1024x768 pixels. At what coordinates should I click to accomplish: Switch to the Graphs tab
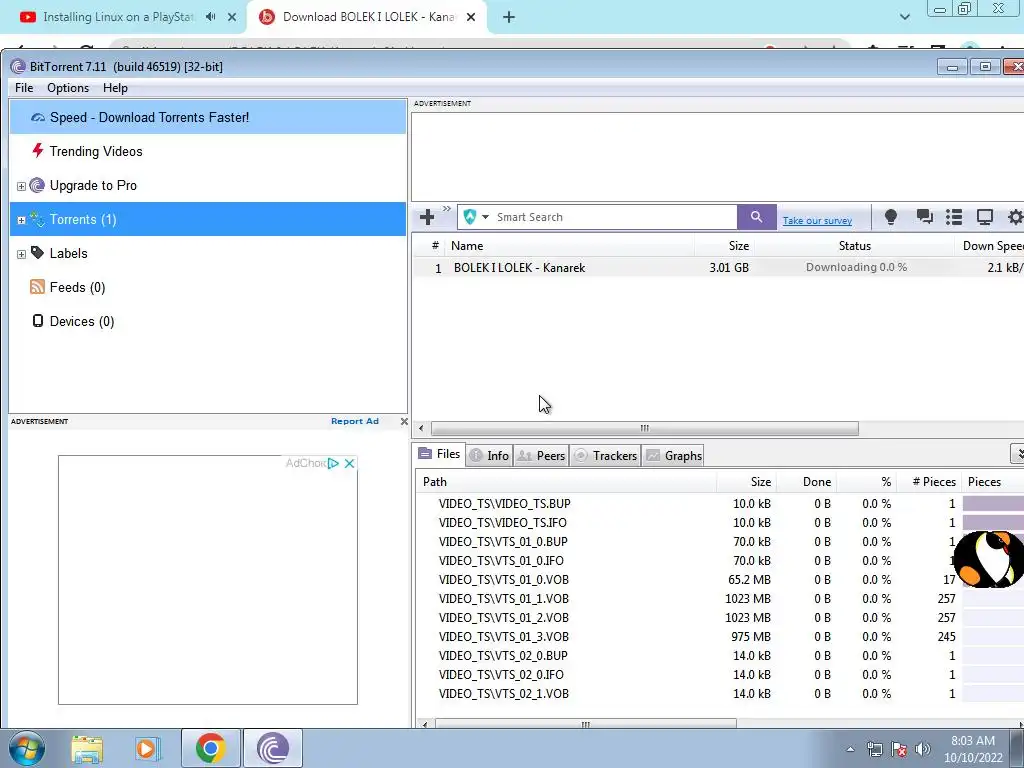coord(674,456)
